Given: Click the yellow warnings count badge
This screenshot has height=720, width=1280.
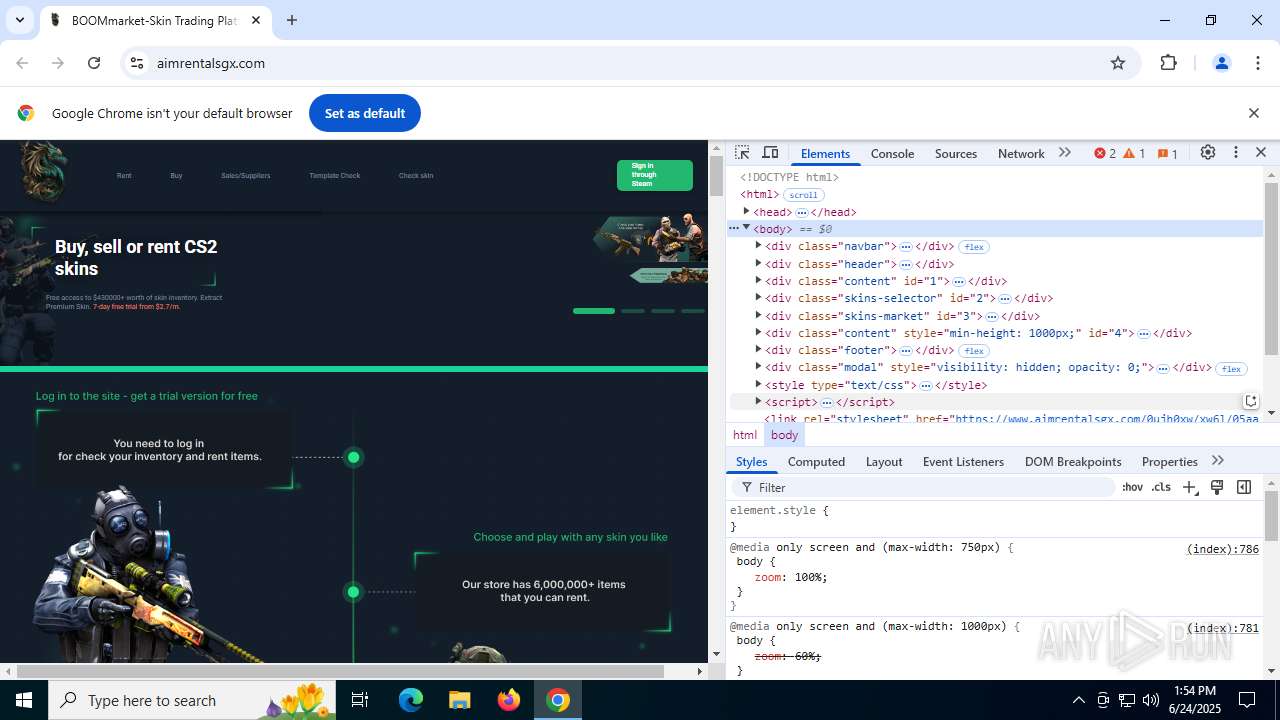Looking at the screenshot, I should click(x=1134, y=153).
